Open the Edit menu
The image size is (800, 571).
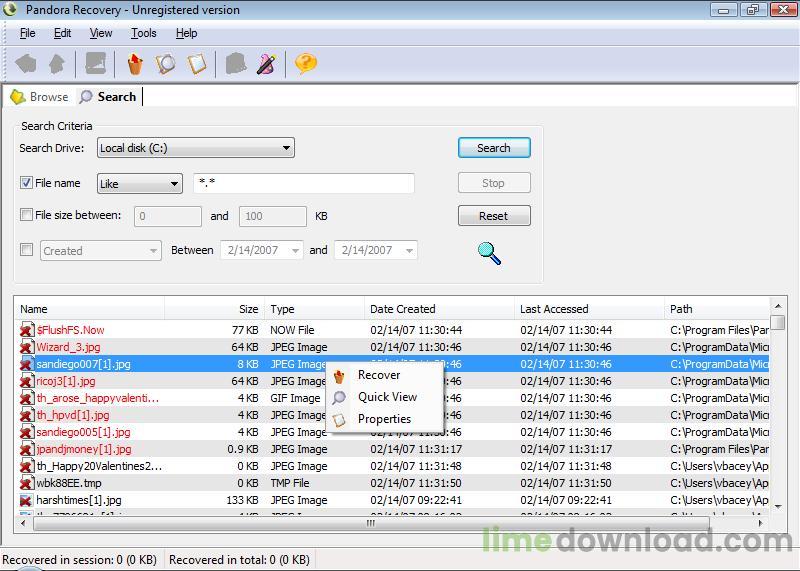[x=62, y=33]
